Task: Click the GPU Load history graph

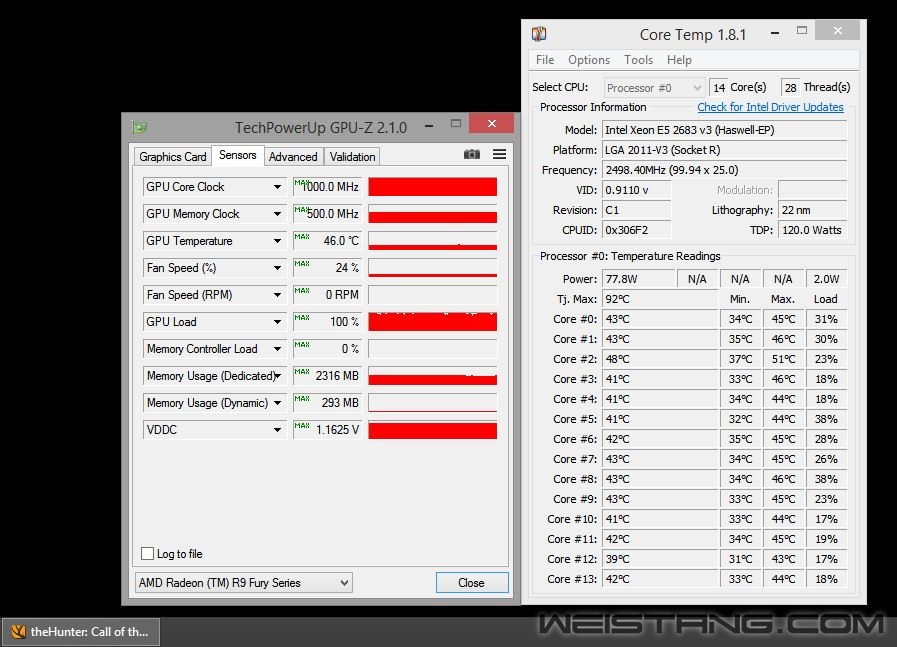Action: [x=432, y=321]
